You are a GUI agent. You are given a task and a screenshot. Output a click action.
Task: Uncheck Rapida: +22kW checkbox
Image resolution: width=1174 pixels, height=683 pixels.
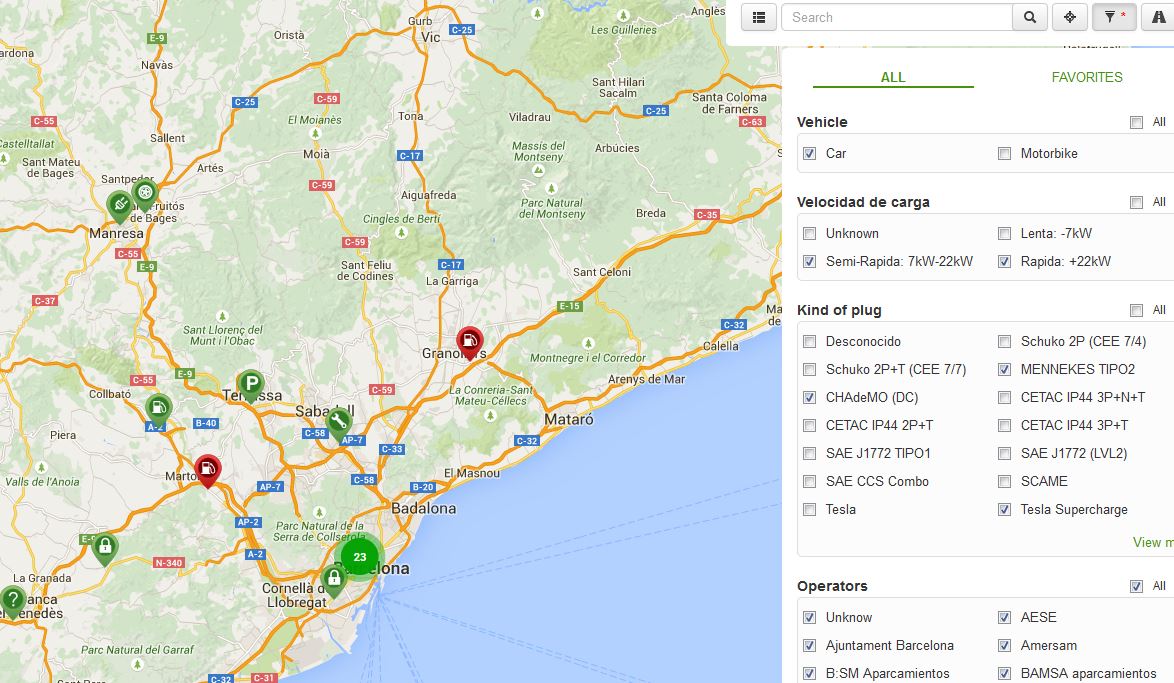click(1004, 261)
